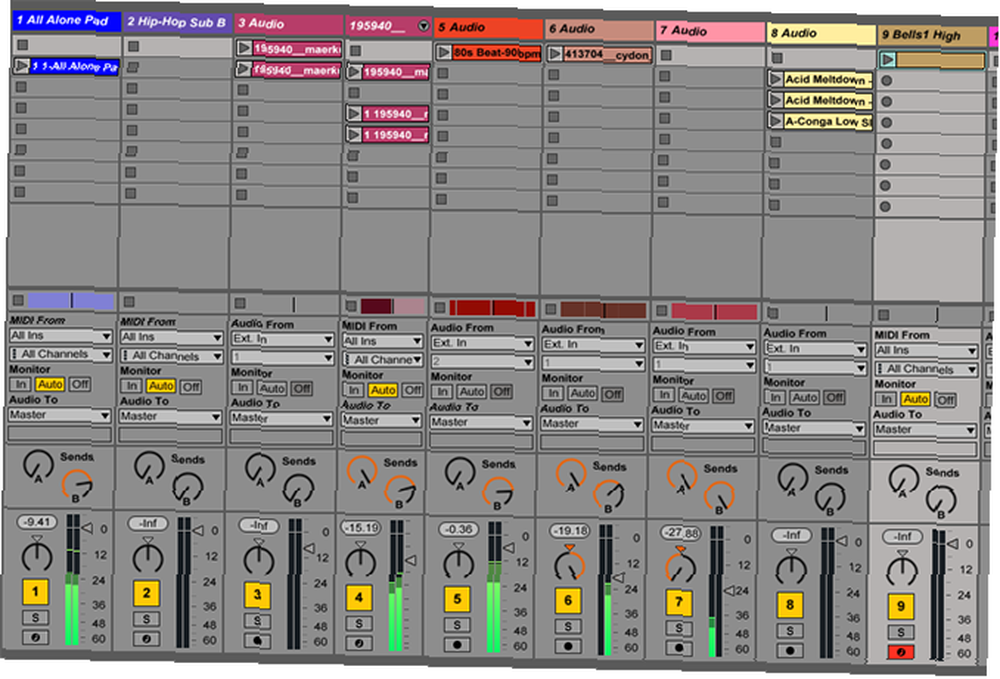Click volume value field '-0.36' on track 5
Screen dimensions: 1000x679
[459, 529]
